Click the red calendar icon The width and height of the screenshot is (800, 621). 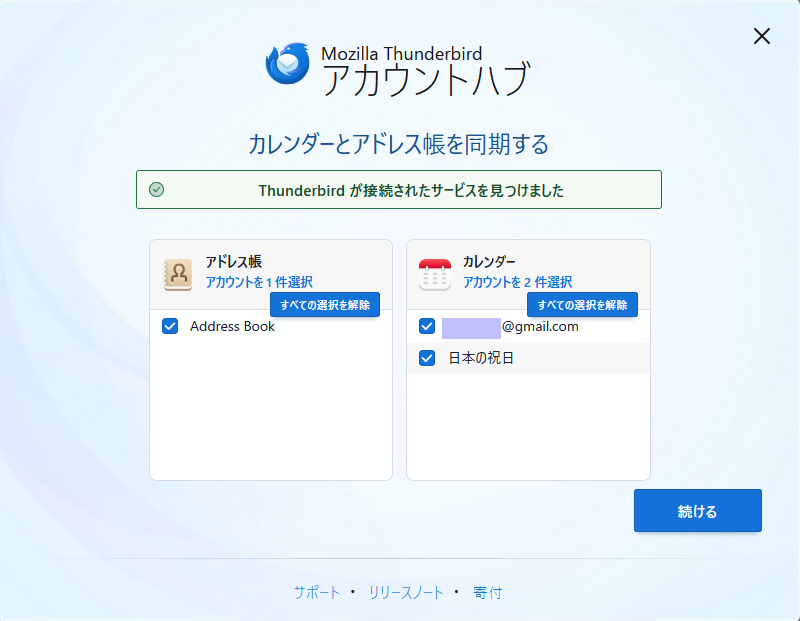coord(435,274)
